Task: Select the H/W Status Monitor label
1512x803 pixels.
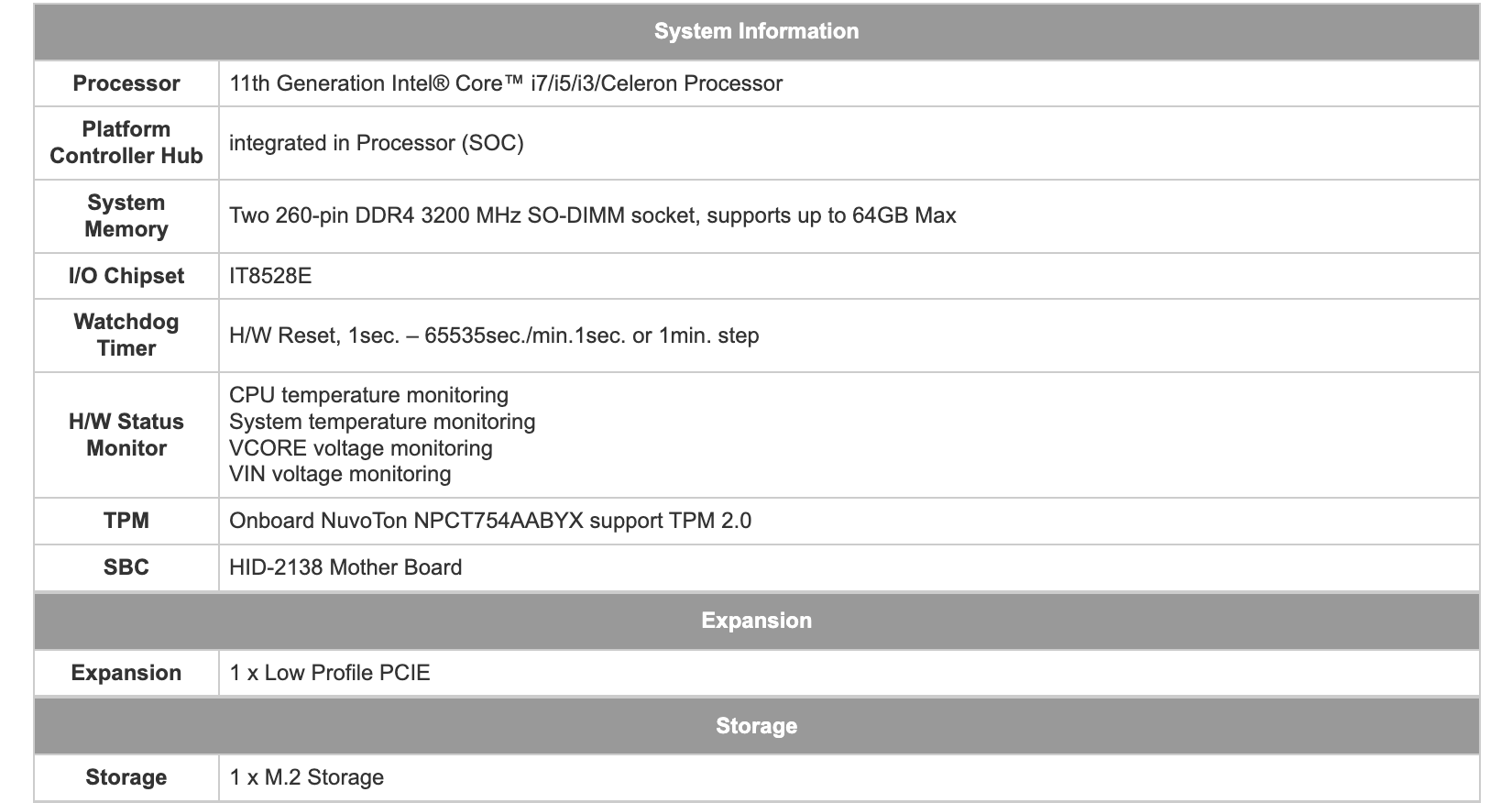Action: coord(126,434)
